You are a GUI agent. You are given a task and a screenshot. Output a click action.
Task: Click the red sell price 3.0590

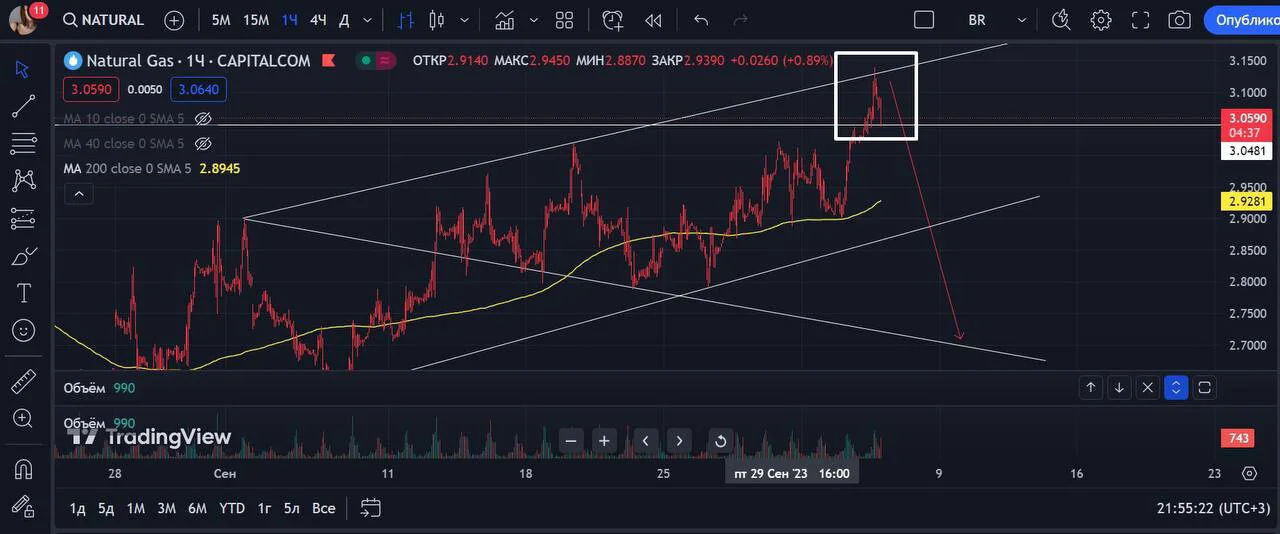[x=91, y=89]
